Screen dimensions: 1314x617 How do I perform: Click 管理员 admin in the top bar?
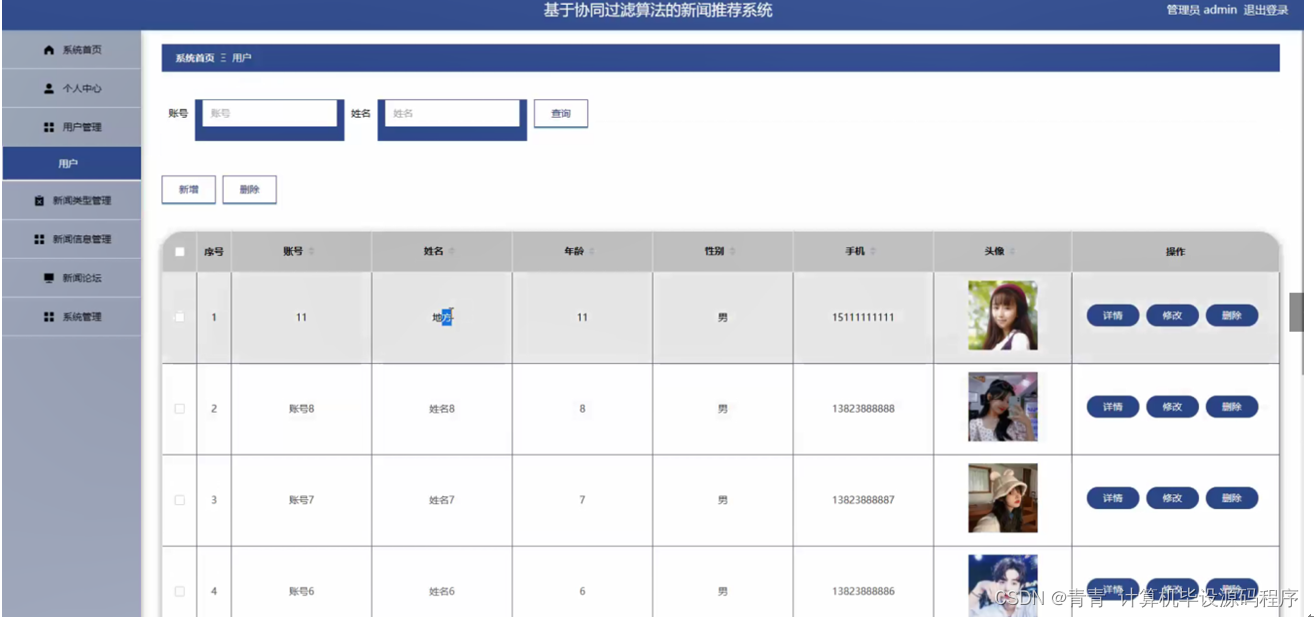1202,10
